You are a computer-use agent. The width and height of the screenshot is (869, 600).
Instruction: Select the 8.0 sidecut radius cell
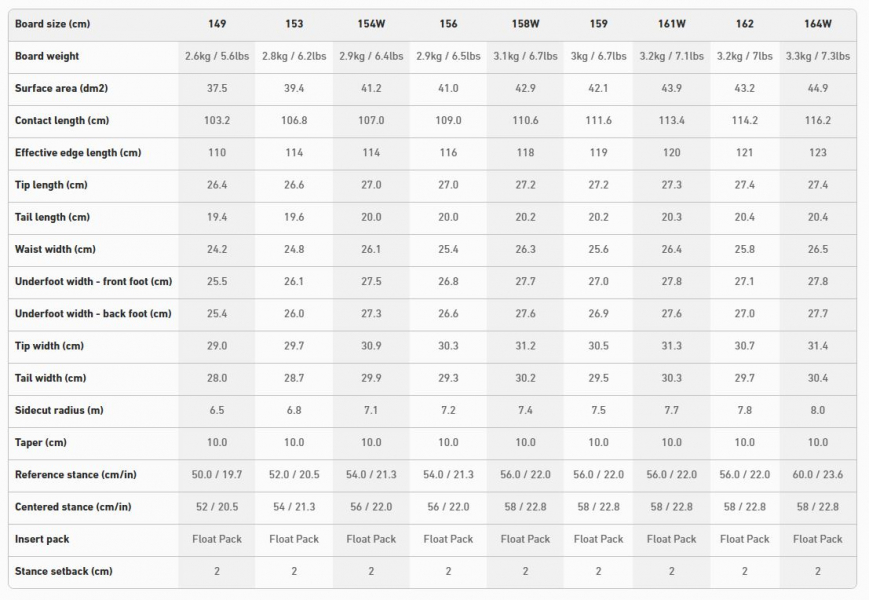[817, 410]
